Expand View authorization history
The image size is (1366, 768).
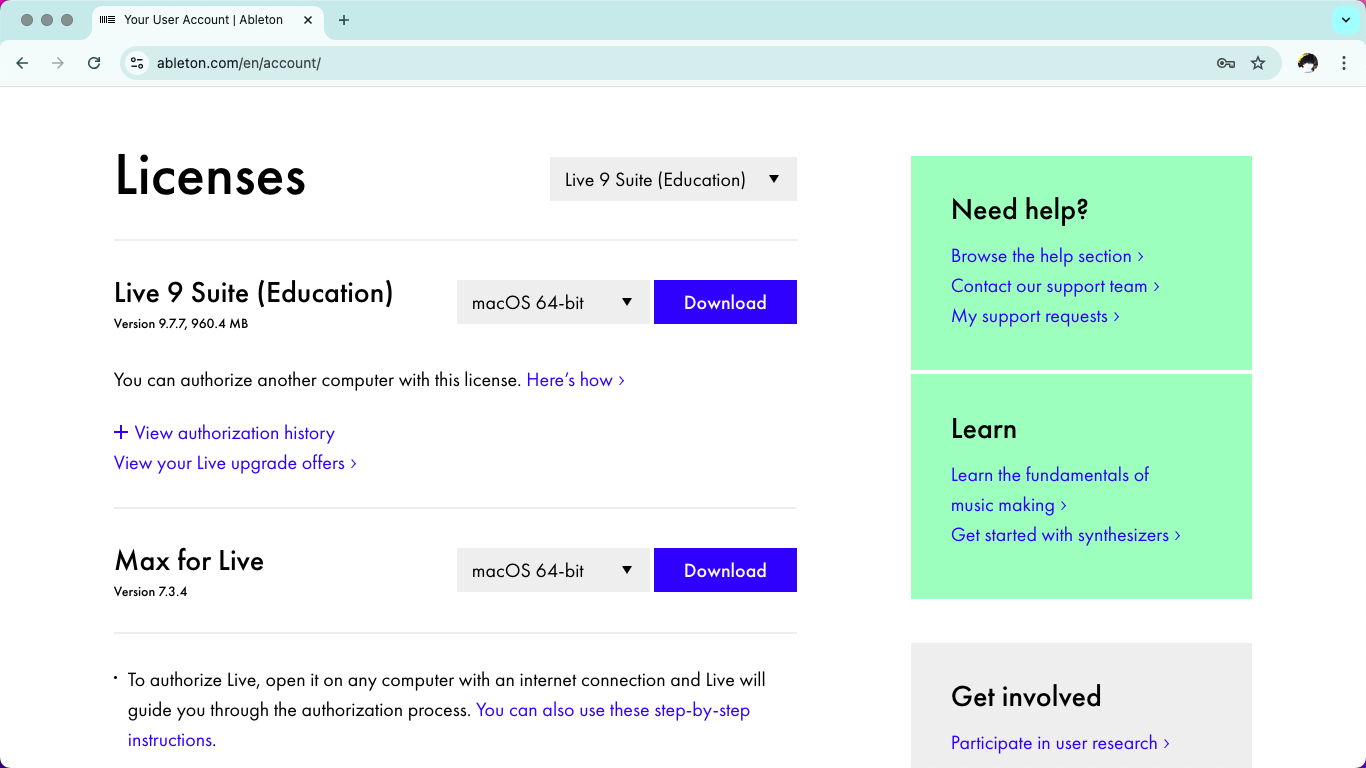pyautogui.click(x=224, y=433)
